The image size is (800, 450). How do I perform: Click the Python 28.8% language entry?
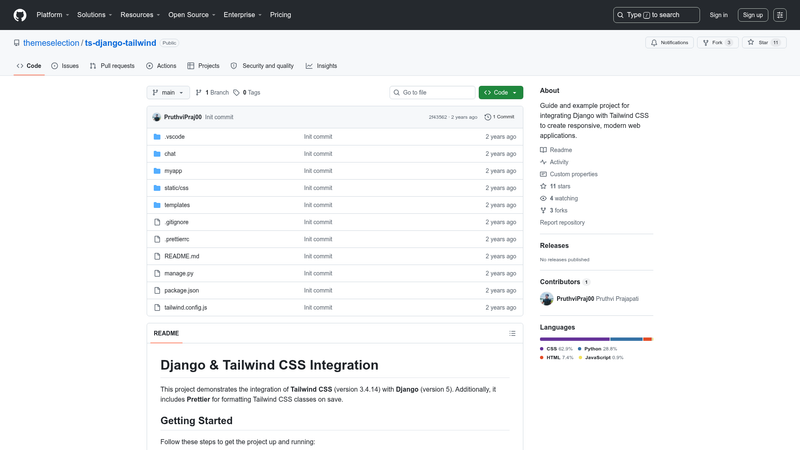click(597, 349)
